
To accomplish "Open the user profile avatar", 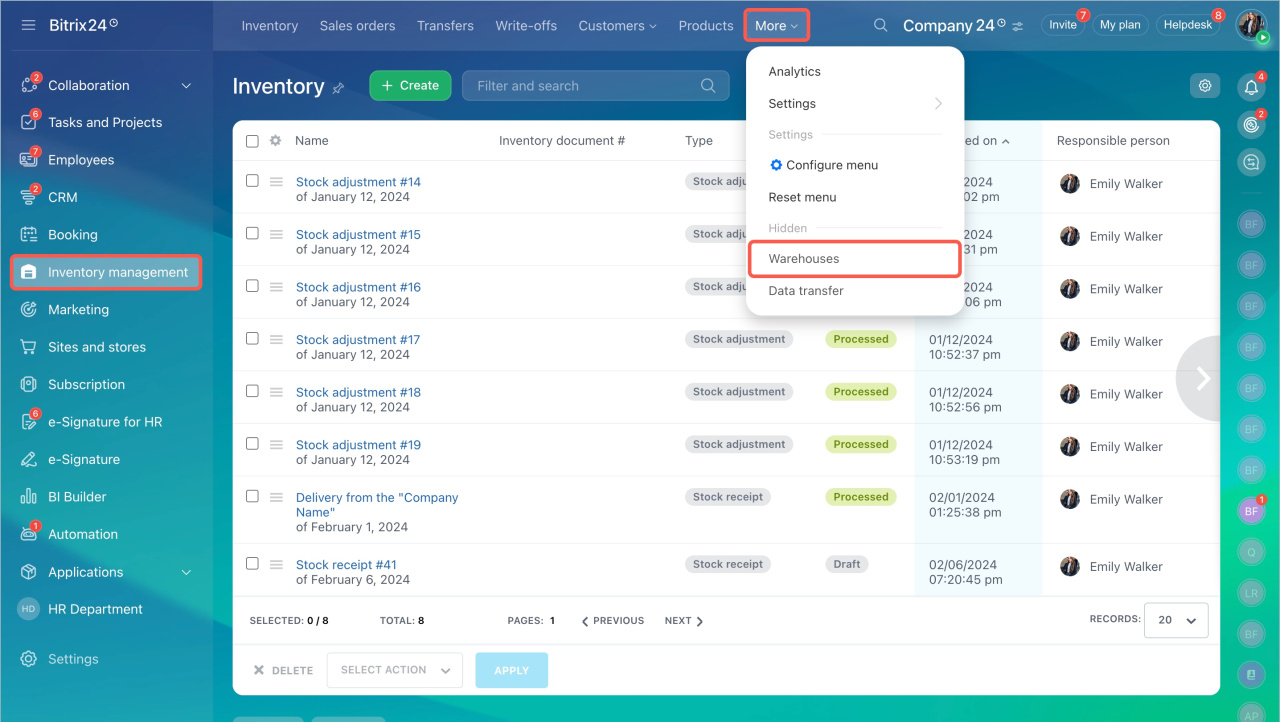I will [x=1251, y=25].
